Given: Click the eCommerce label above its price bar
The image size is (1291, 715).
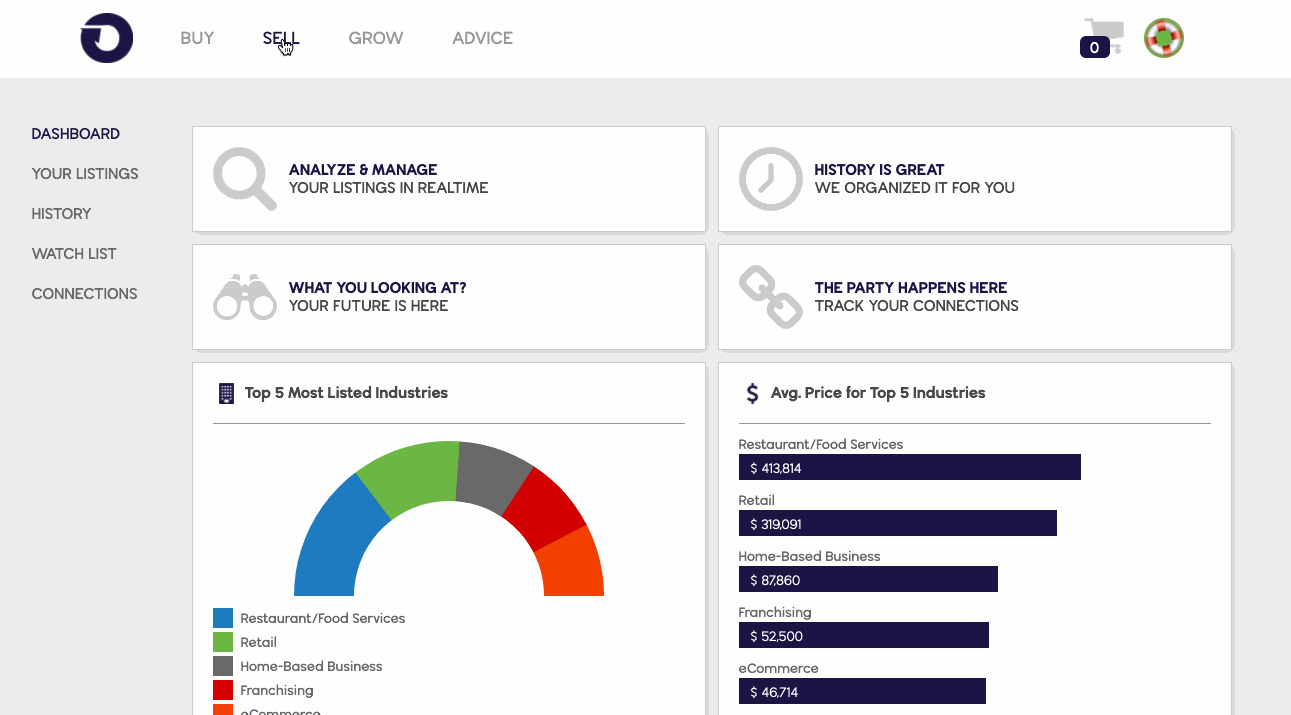Looking at the screenshot, I should coord(779,668).
